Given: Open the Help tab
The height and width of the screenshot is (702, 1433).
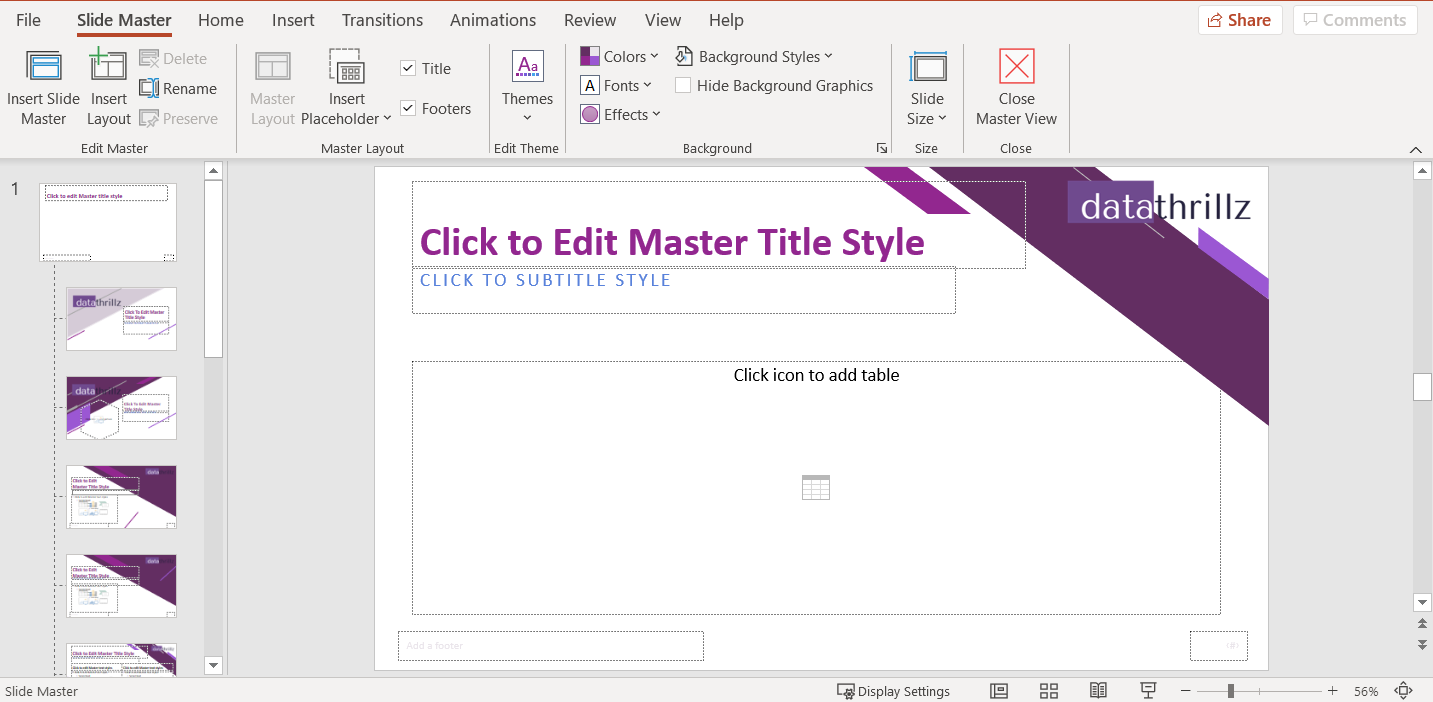Looking at the screenshot, I should click(x=726, y=20).
